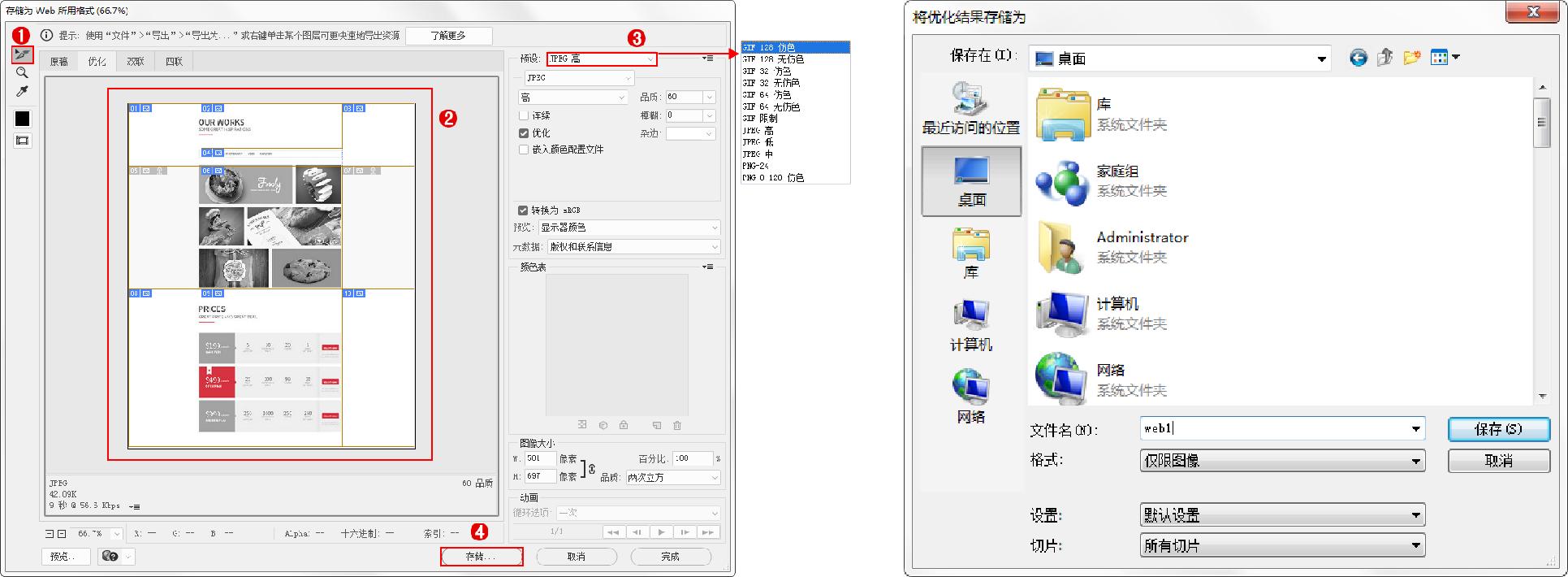Open the Matte color dropdown

click(x=691, y=133)
